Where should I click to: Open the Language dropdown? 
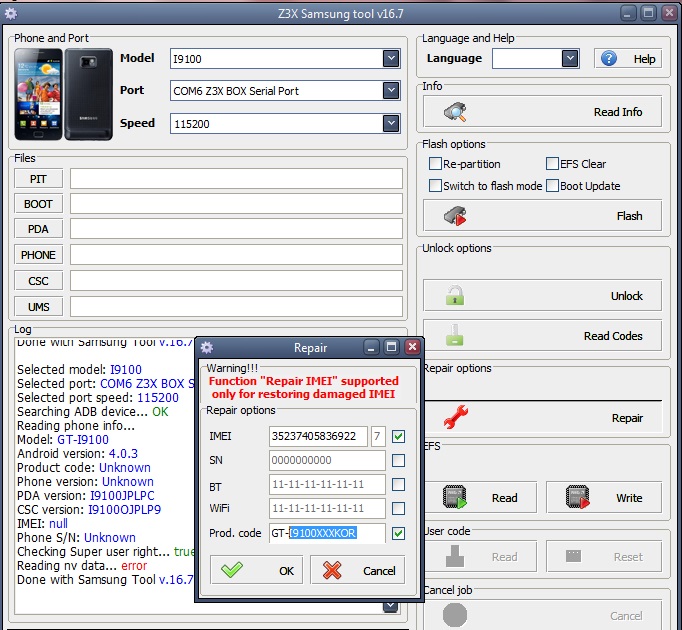click(x=570, y=58)
